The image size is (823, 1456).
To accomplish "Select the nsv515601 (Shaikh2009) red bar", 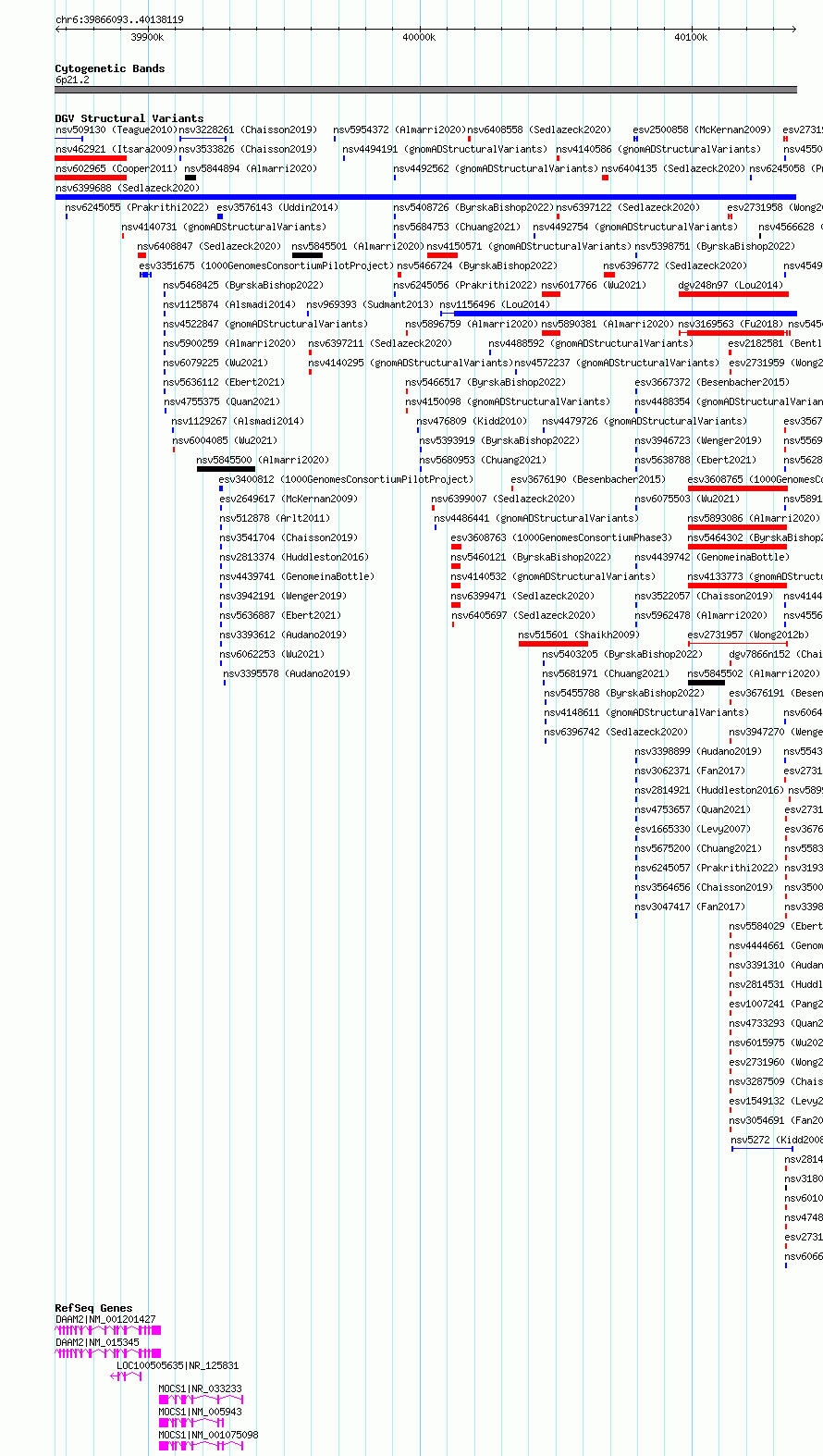I will click(553, 644).
